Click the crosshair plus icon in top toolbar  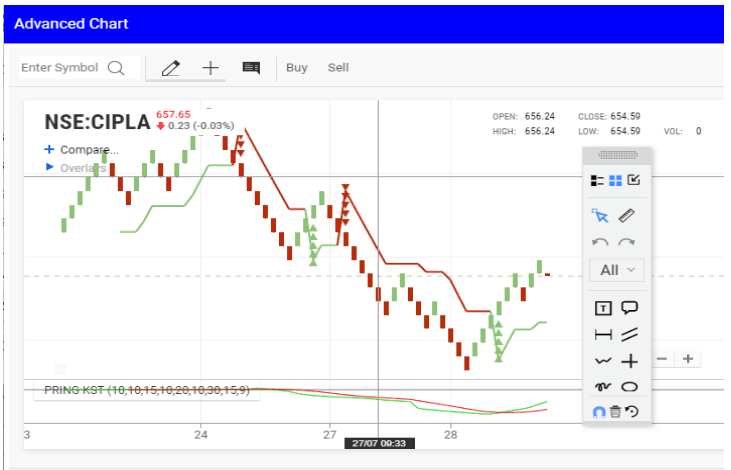click(x=210, y=68)
